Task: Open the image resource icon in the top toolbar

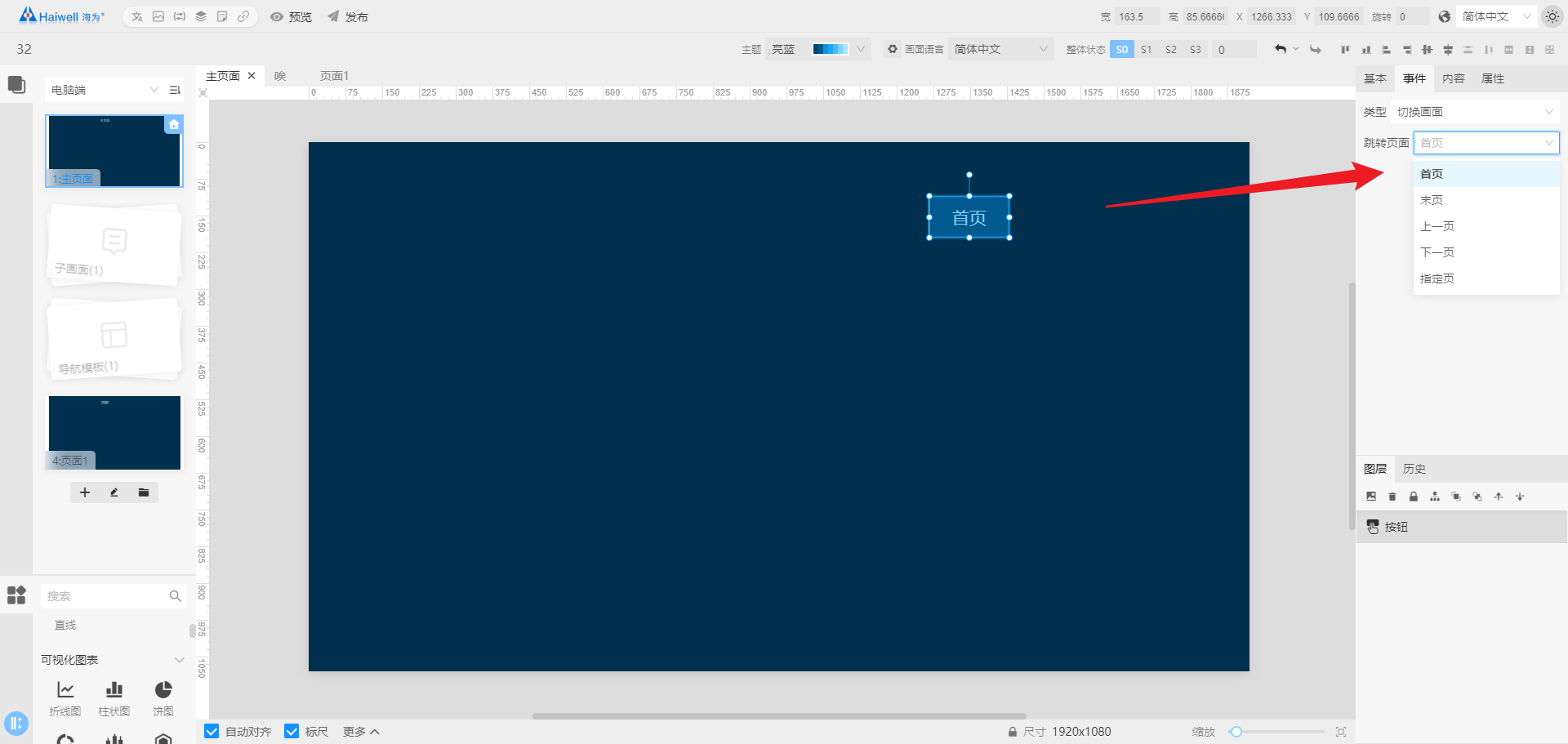Action: pyautogui.click(x=158, y=16)
